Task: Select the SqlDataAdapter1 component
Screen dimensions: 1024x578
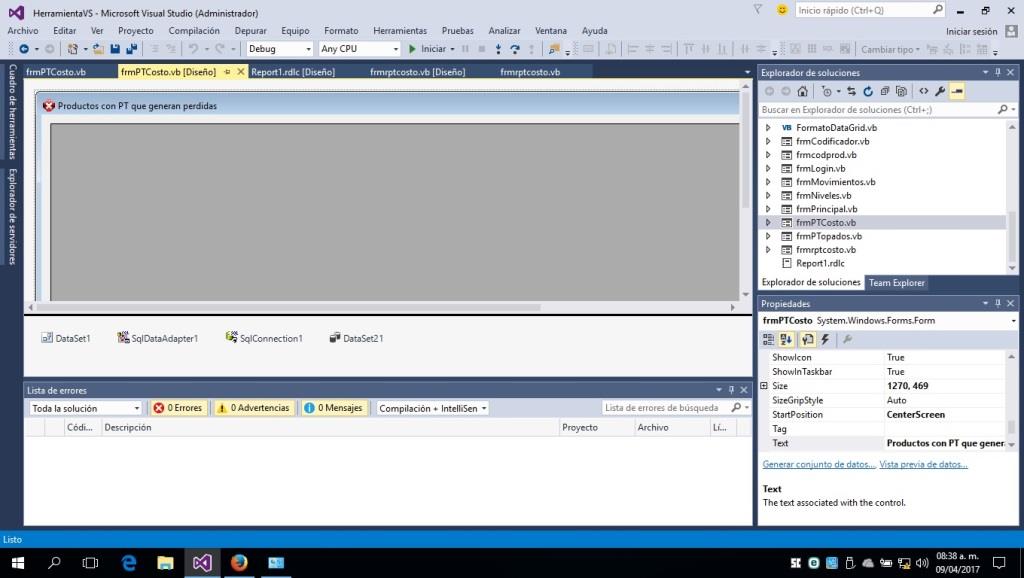Action: click(157, 338)
